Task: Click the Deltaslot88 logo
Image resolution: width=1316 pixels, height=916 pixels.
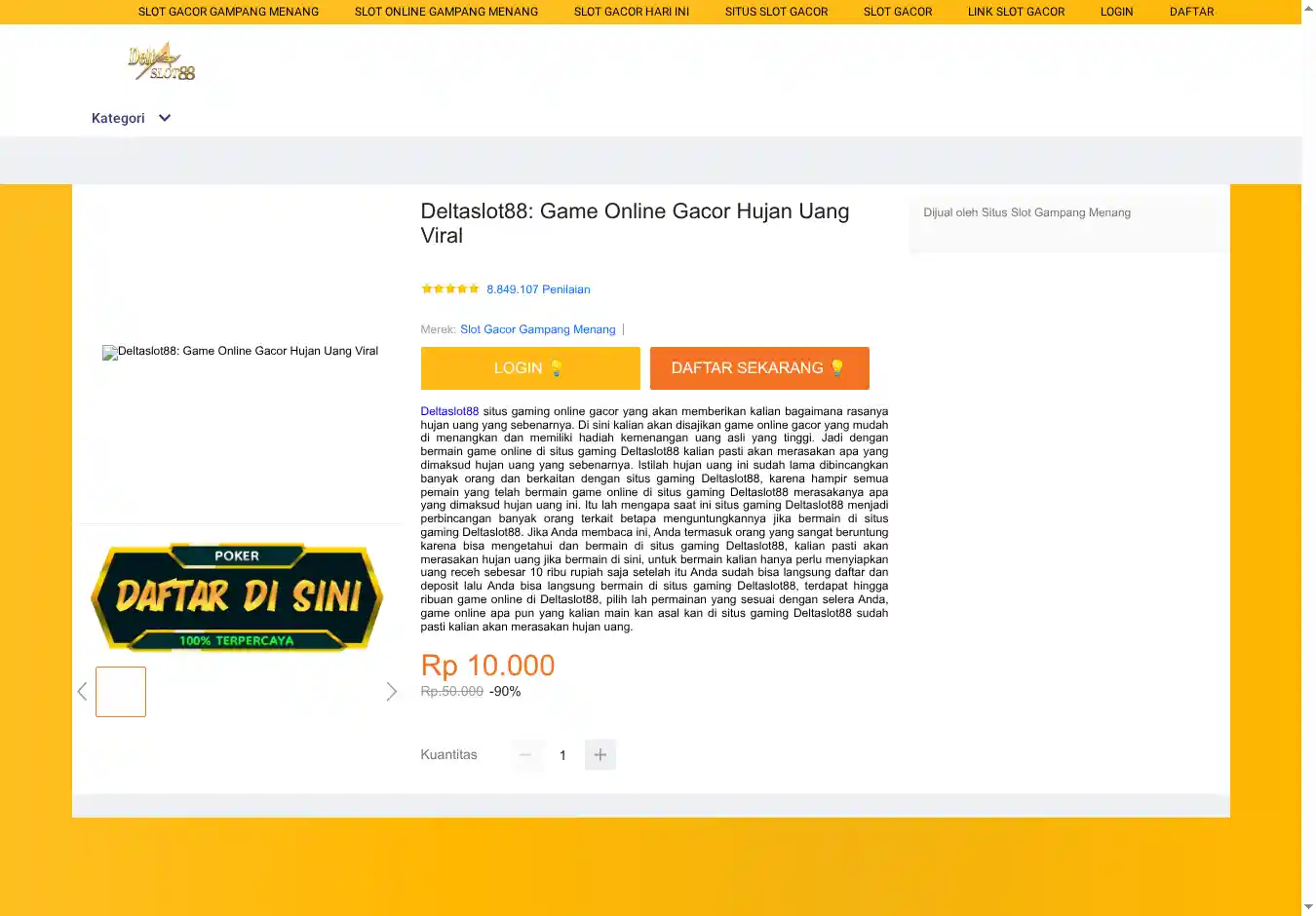Action: (x=162, y=61)
